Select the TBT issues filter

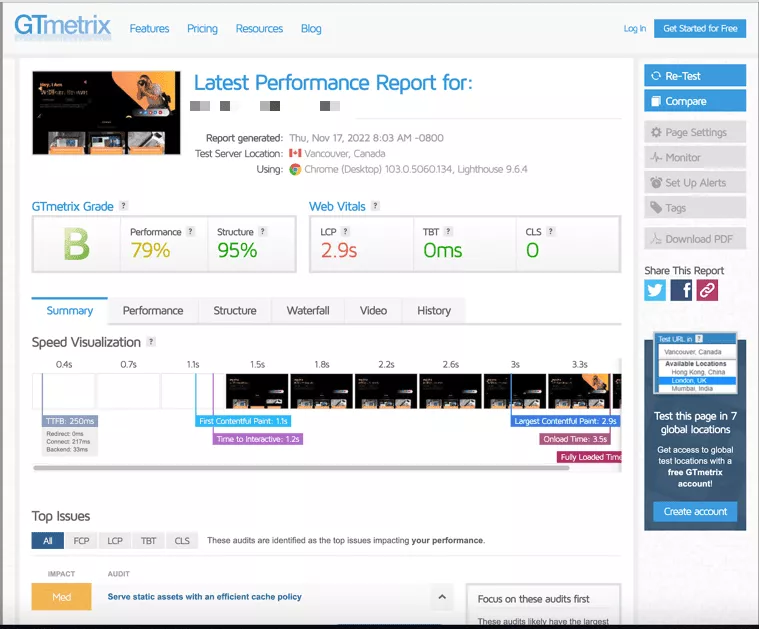[x=148, y=540]
